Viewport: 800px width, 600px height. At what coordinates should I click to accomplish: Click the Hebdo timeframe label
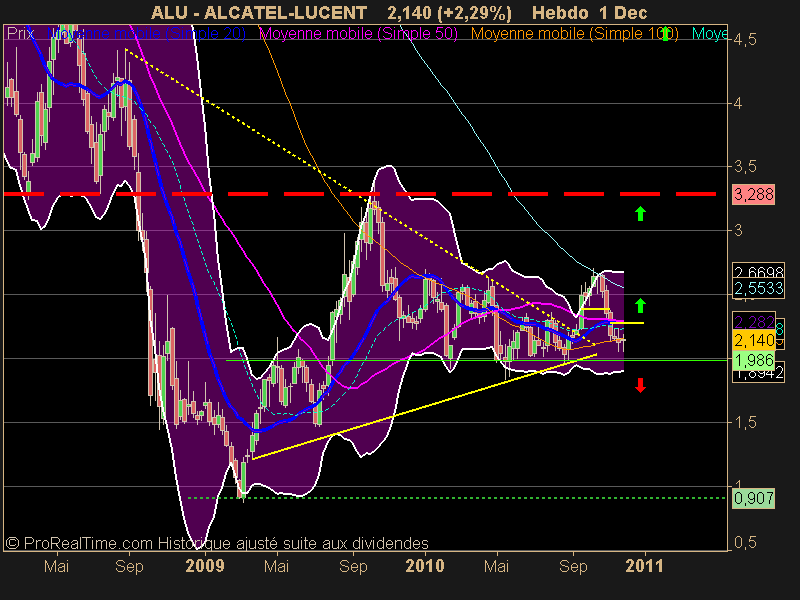[560, 13]
